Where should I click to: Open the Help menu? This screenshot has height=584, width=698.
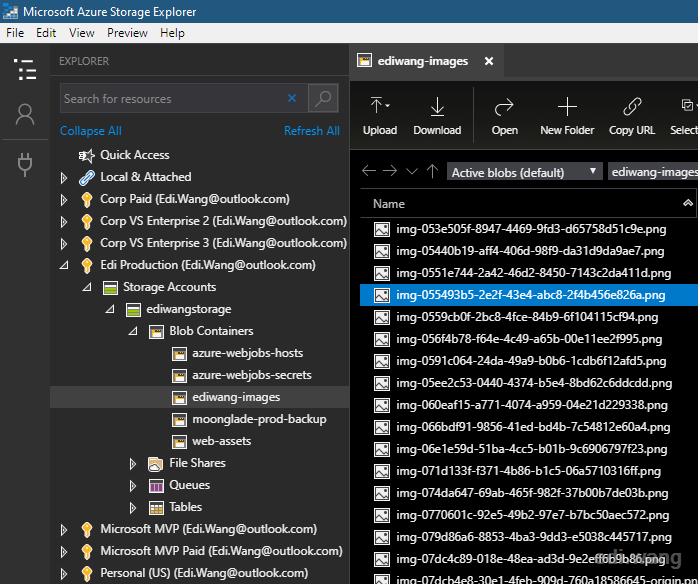pos(172,33)
